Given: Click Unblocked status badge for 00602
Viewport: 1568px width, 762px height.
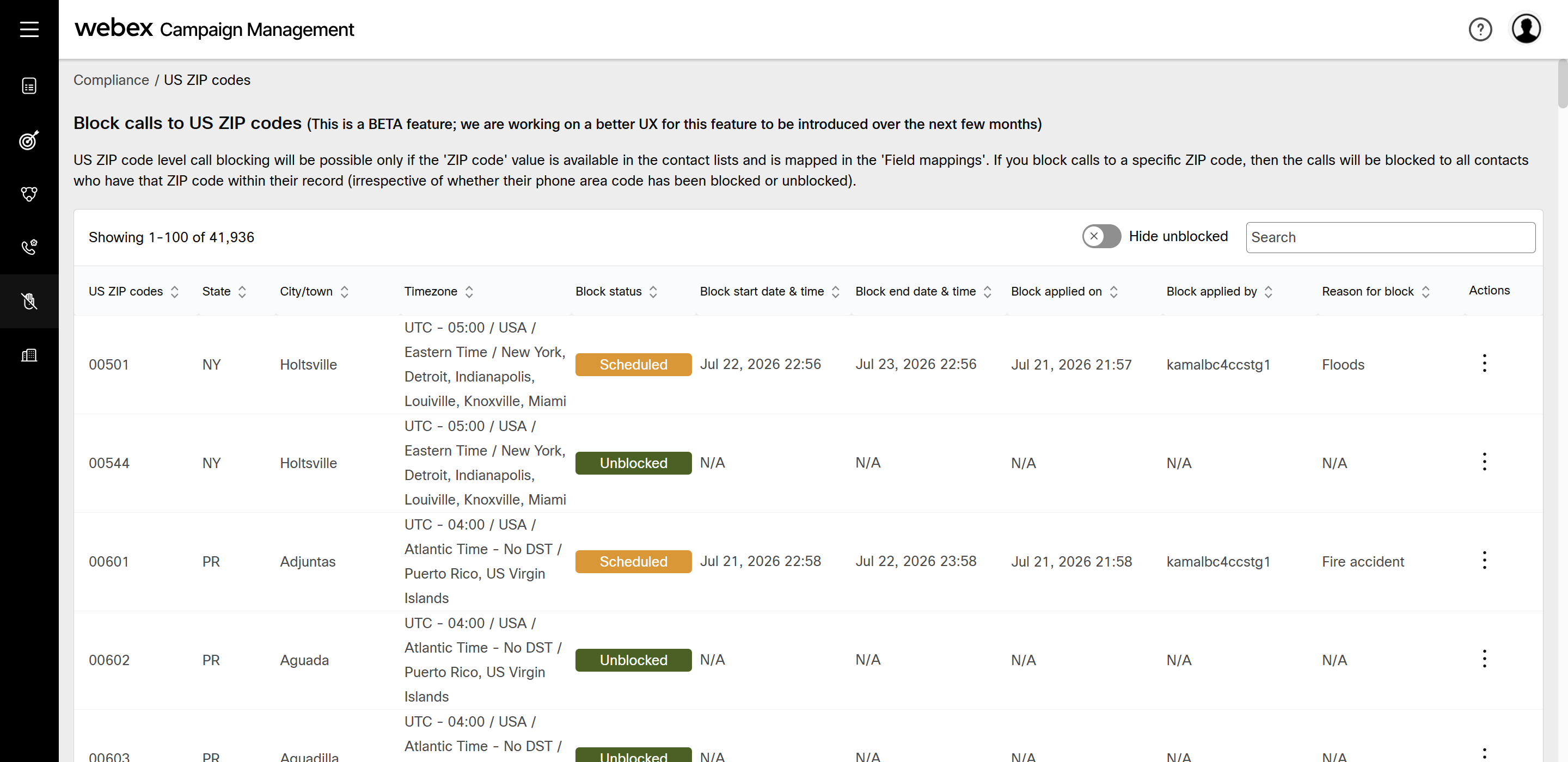Looking at the screenshot, I should (x=633, y=660).
